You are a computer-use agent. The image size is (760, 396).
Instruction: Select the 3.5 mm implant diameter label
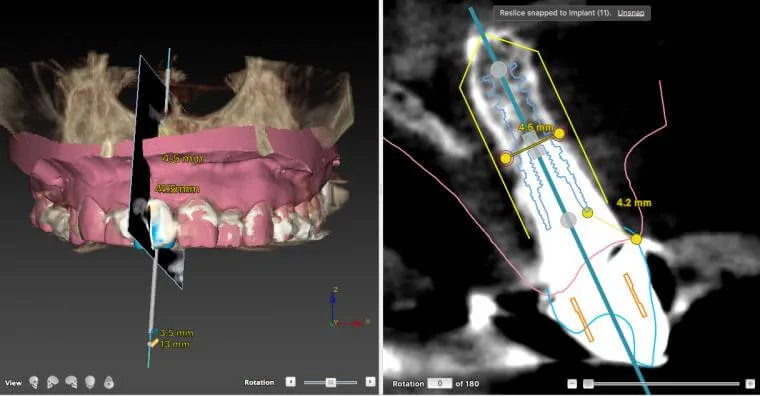point(176,333)
